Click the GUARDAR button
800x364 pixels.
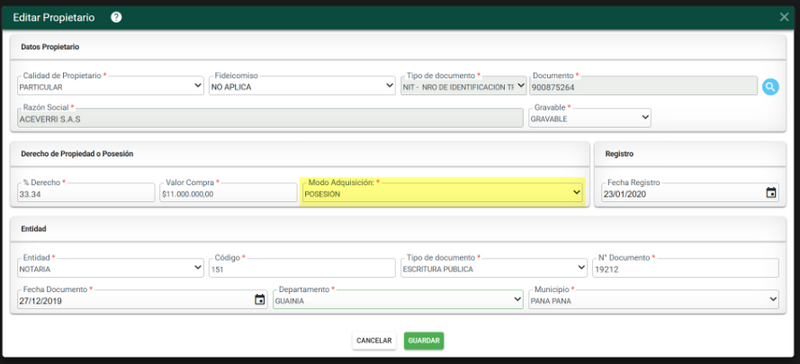[x=424, y=341]
